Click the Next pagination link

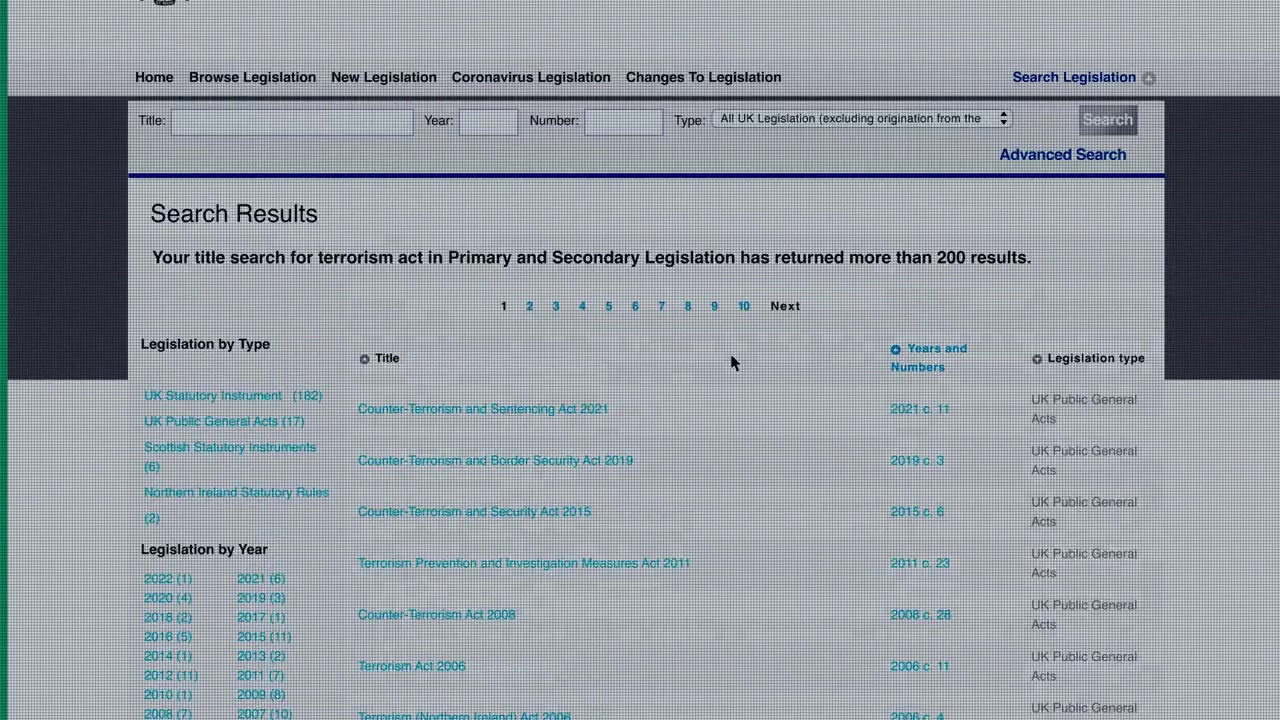tap(785, 306)
